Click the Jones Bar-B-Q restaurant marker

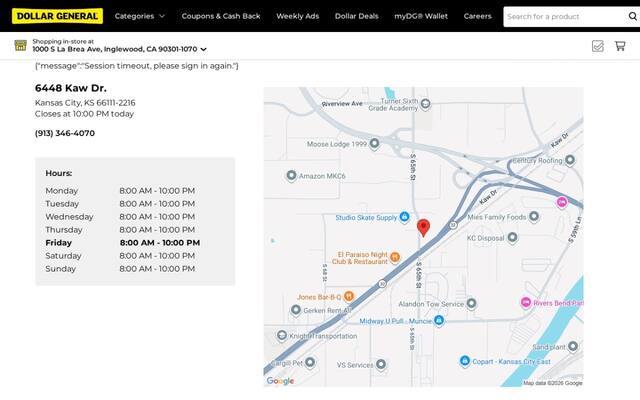click(349, 296)
